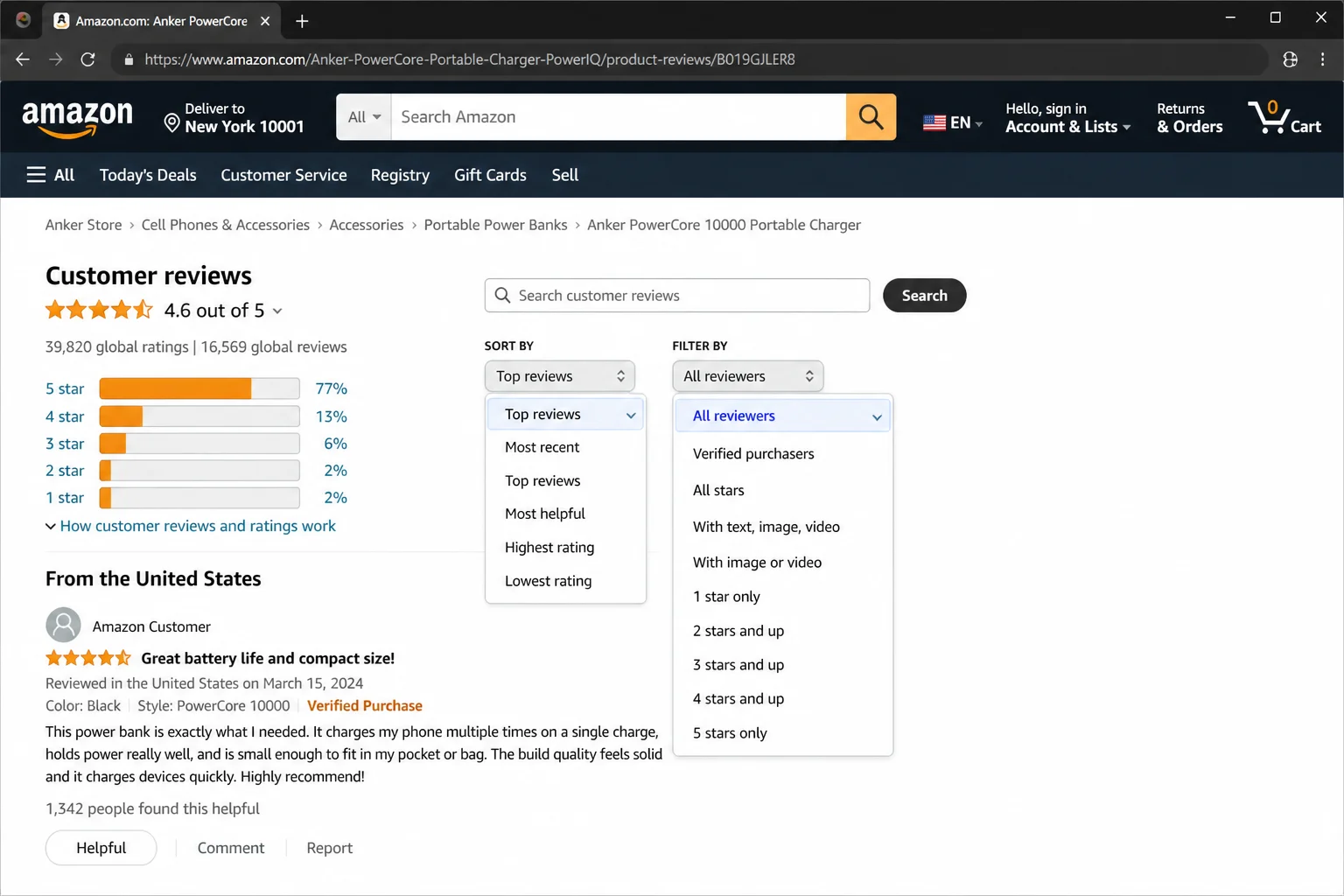Click the overall star rating icons

point(99,310)
